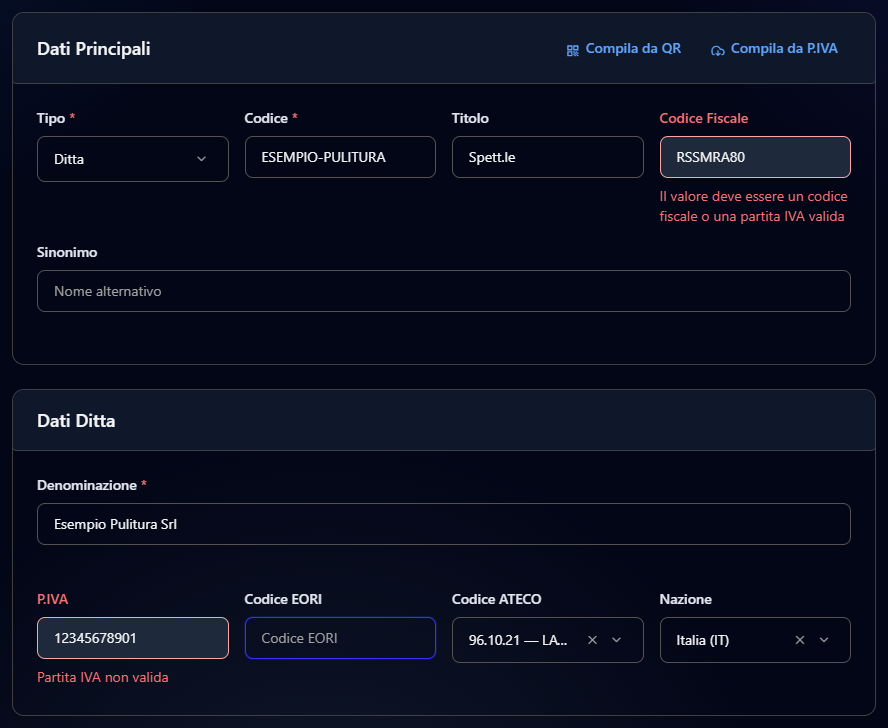Image resolution: width=888 pixels, height=728 pixels.
Task: Click the Dati Ditta heading
Action: [76, 421]
